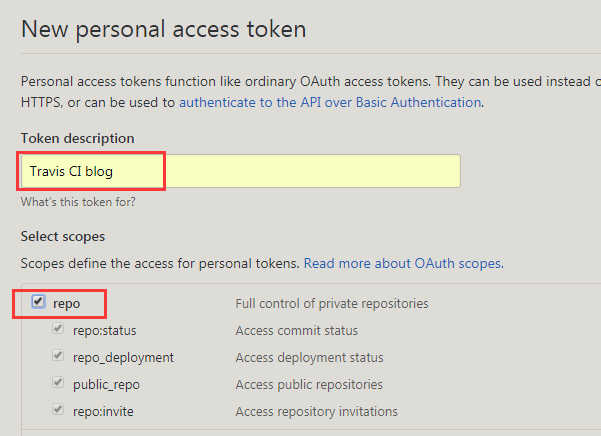Toggle the repo:status checkbox
Image resolution: width=601 pixels, height=436 pixels.
58,328
